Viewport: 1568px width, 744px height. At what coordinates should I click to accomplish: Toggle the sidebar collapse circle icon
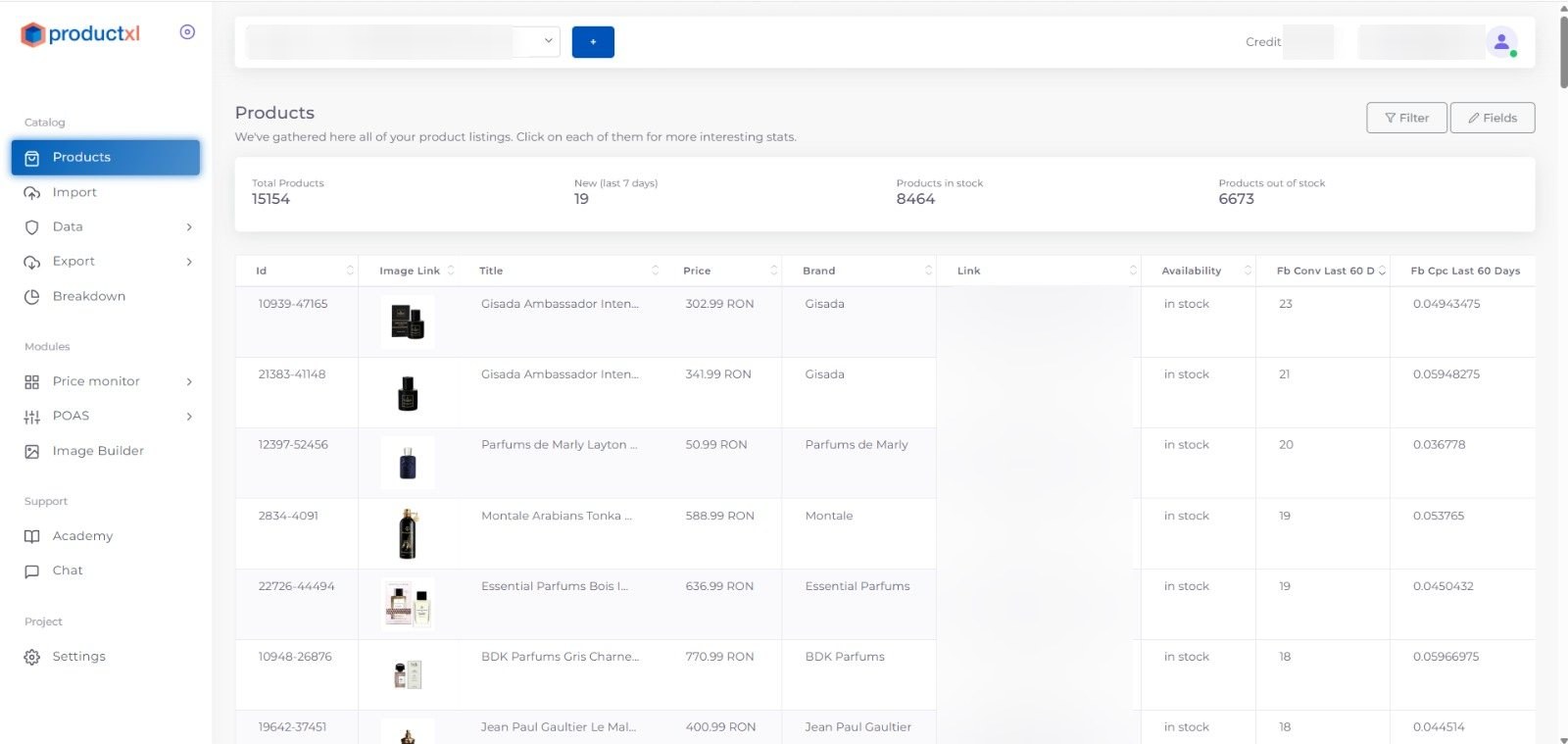coord(187,32)
